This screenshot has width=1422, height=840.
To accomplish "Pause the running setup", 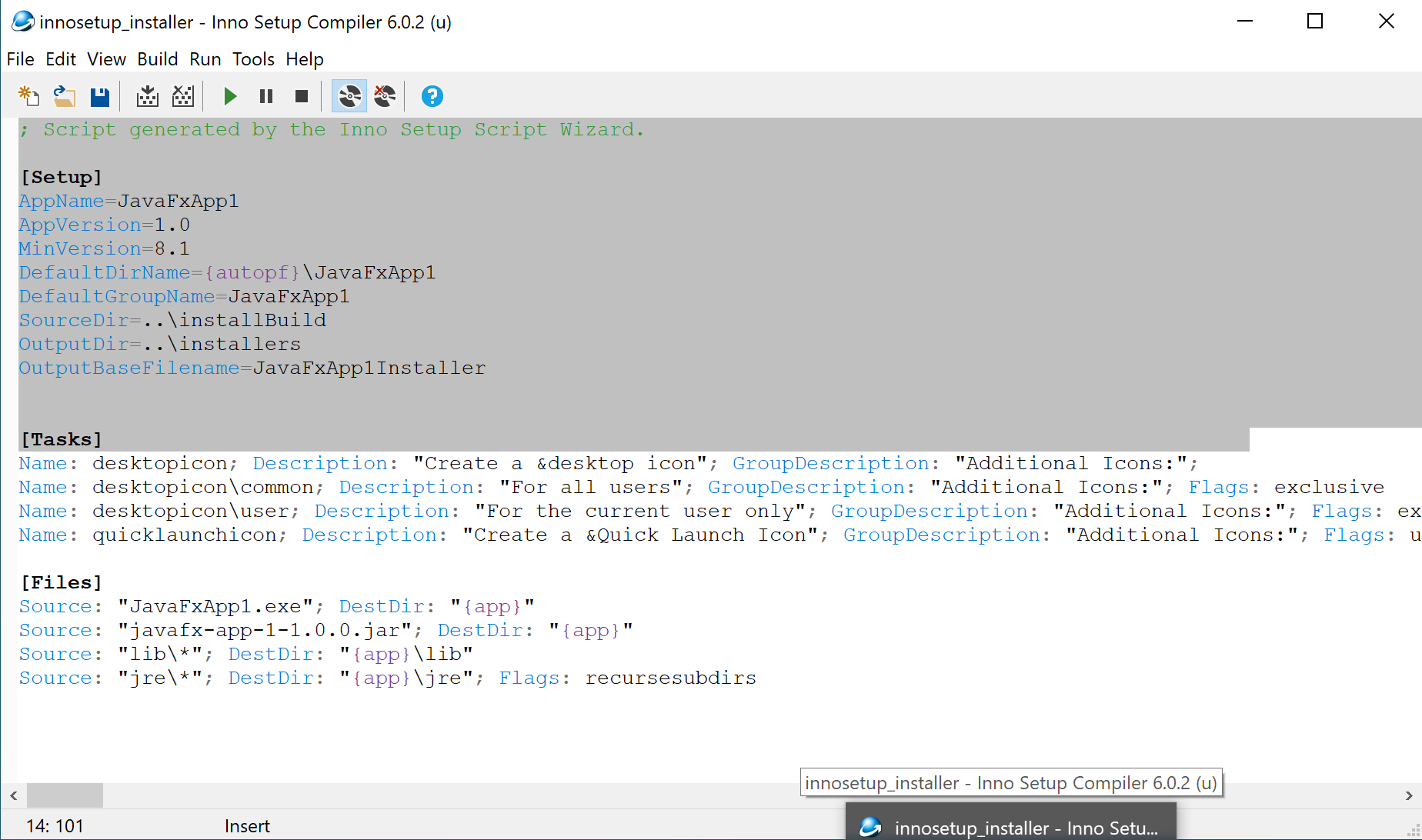I will [x=266, y=96].
